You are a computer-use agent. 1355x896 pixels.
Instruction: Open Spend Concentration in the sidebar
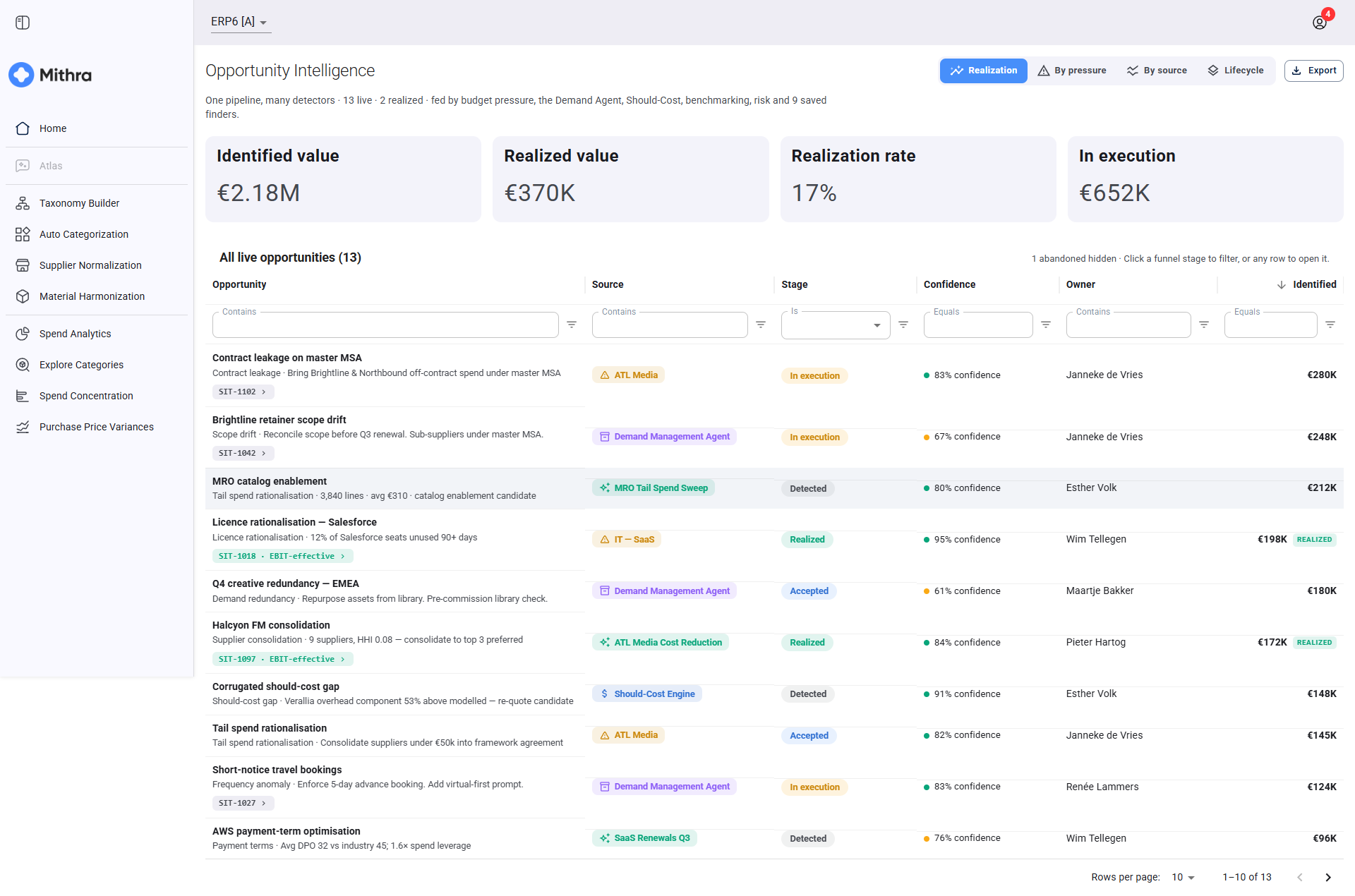click(97, 396)
